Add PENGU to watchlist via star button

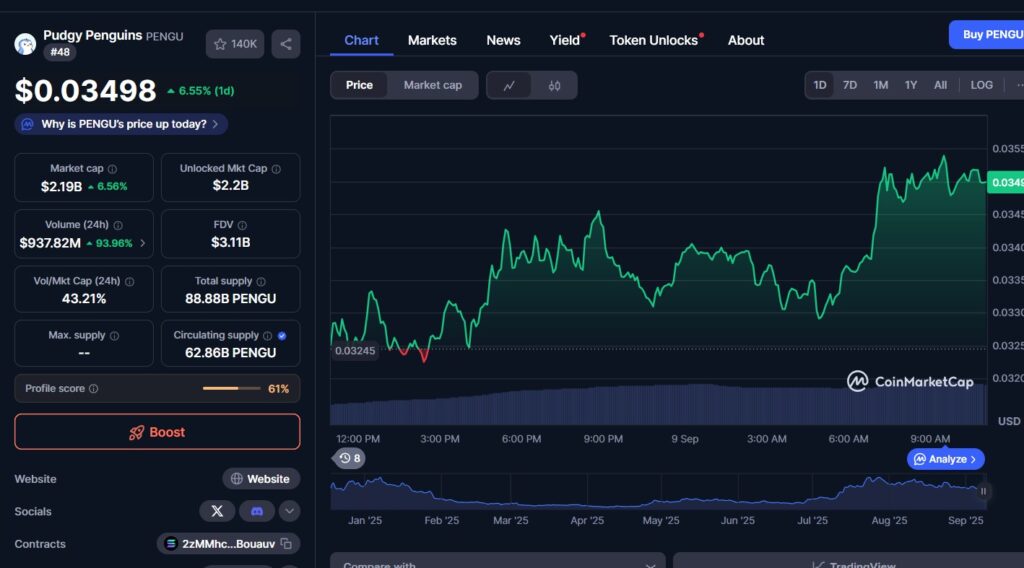click(x=235, y=44)
